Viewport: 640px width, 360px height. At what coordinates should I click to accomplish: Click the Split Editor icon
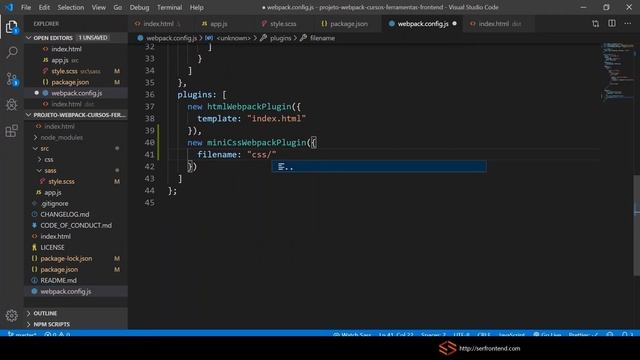coord(611,24)
